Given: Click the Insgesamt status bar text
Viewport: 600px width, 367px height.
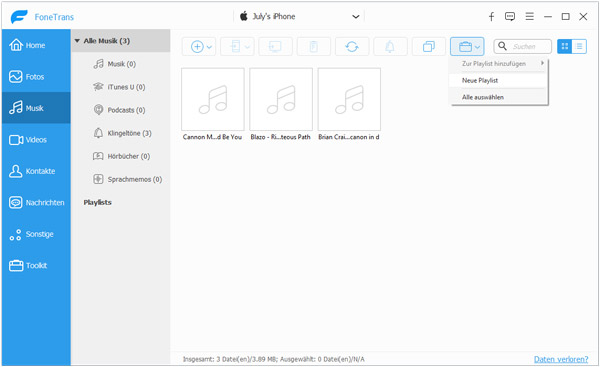Looking at the screenshot, I should pos(274,359).
